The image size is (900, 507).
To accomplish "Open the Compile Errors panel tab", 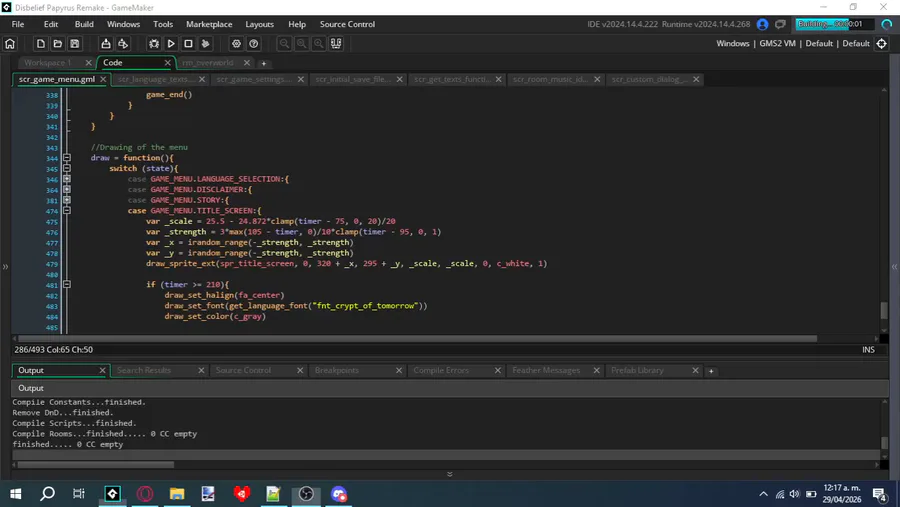I will tap(441, 370).
